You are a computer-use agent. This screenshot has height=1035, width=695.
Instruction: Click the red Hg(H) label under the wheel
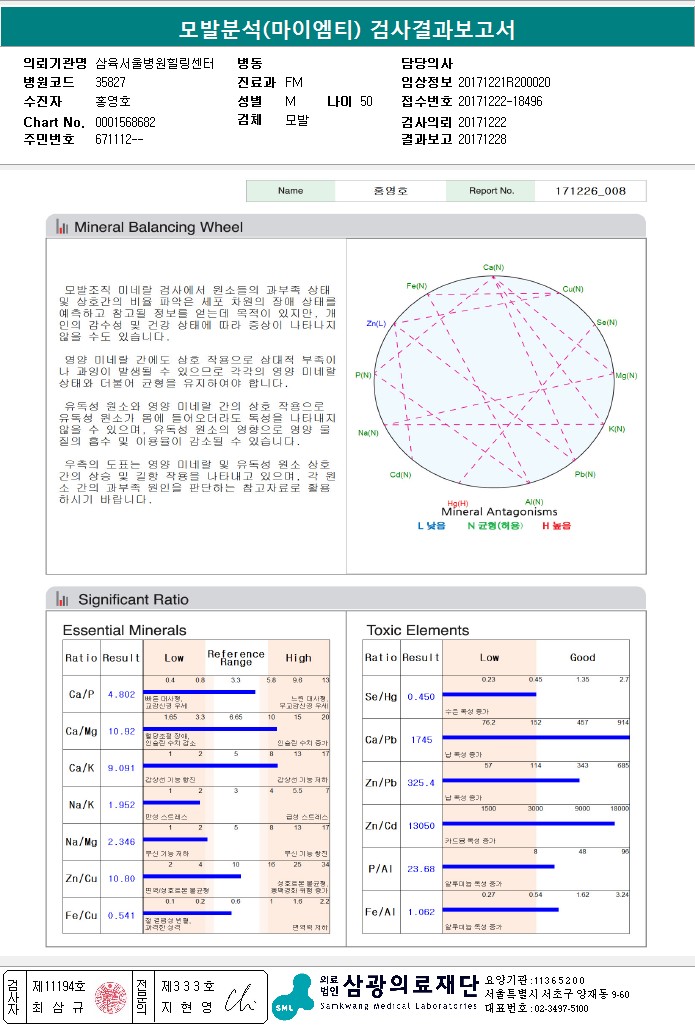pyautogui.click(x=457, y=504)
